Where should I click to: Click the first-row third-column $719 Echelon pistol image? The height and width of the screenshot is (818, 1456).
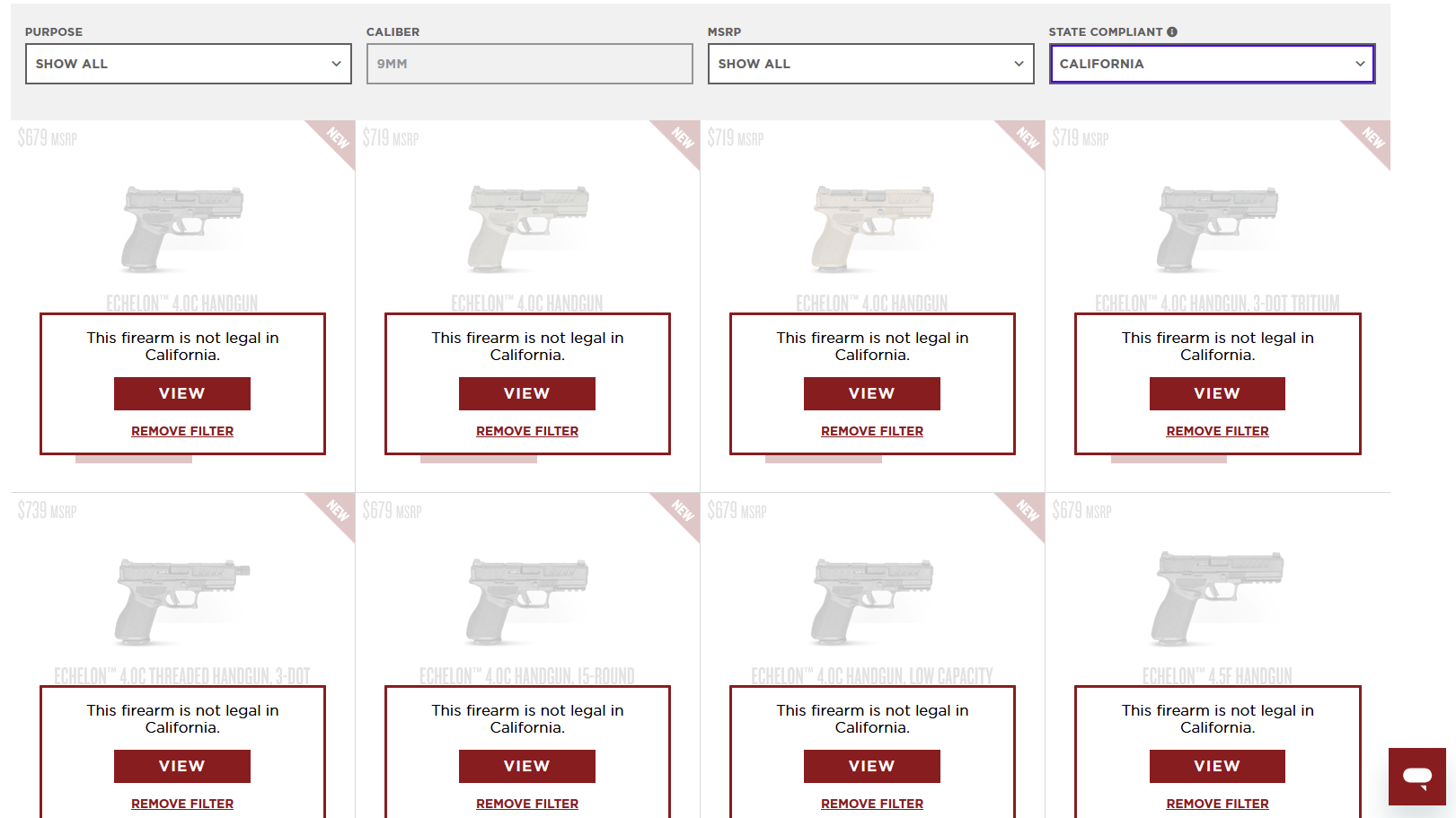point(872,228)
